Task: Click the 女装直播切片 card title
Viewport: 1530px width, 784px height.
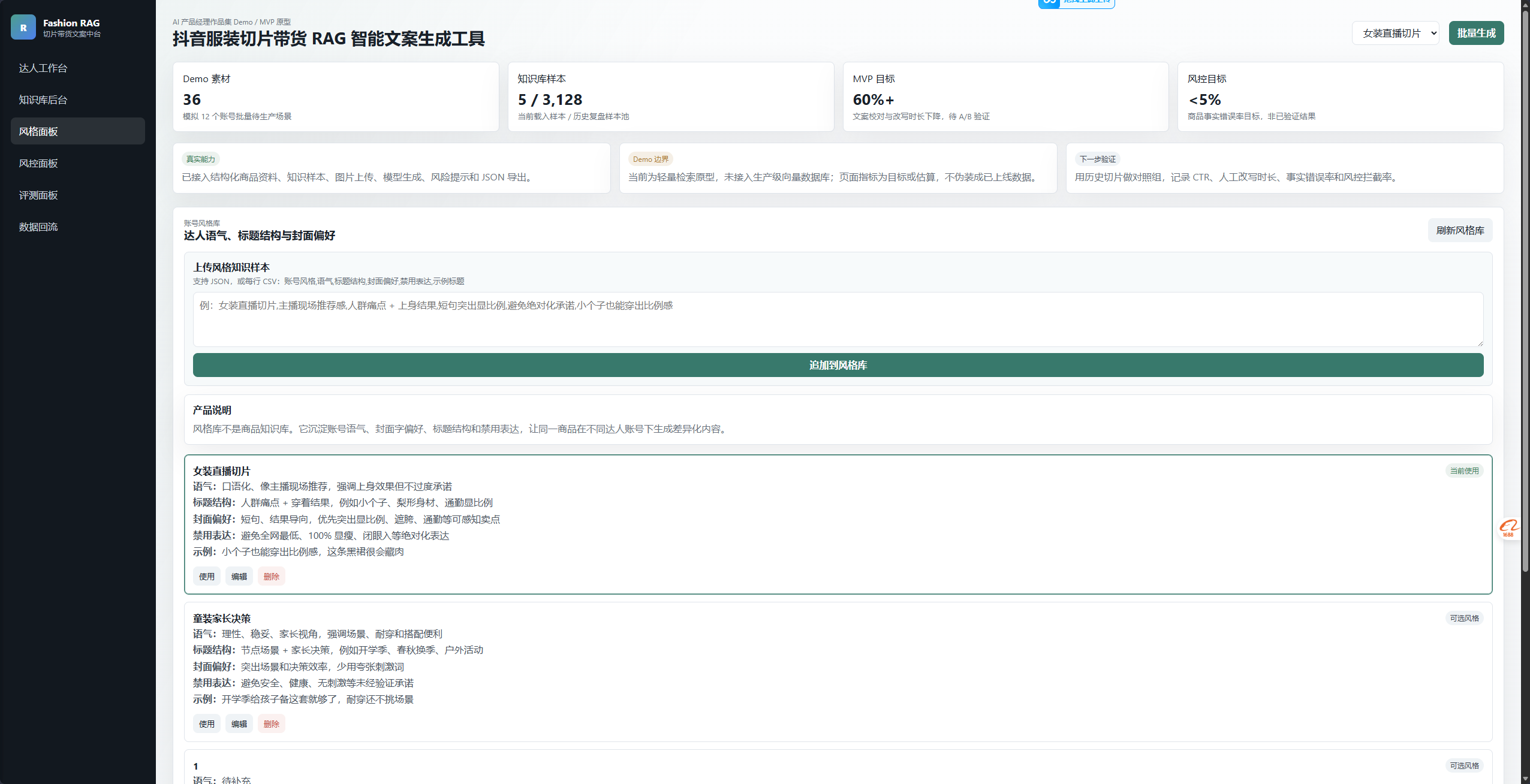Action: tap(222, 471)
